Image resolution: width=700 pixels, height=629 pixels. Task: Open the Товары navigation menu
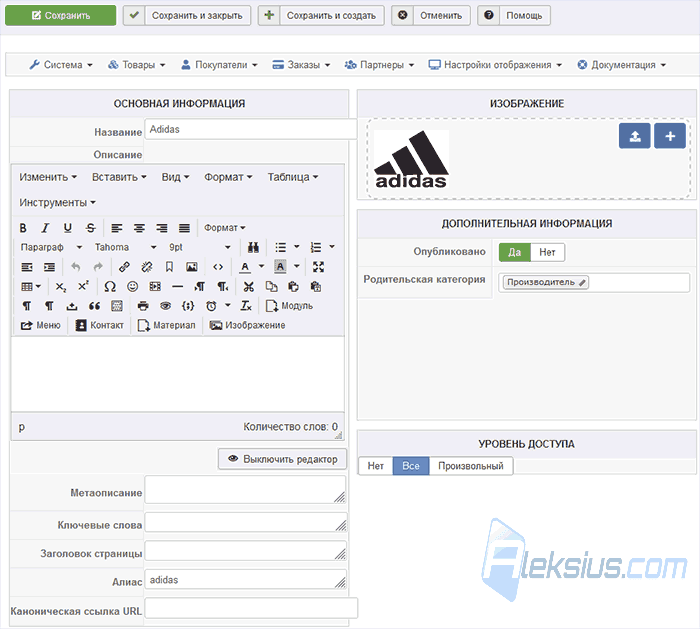[x=137, y=65]
